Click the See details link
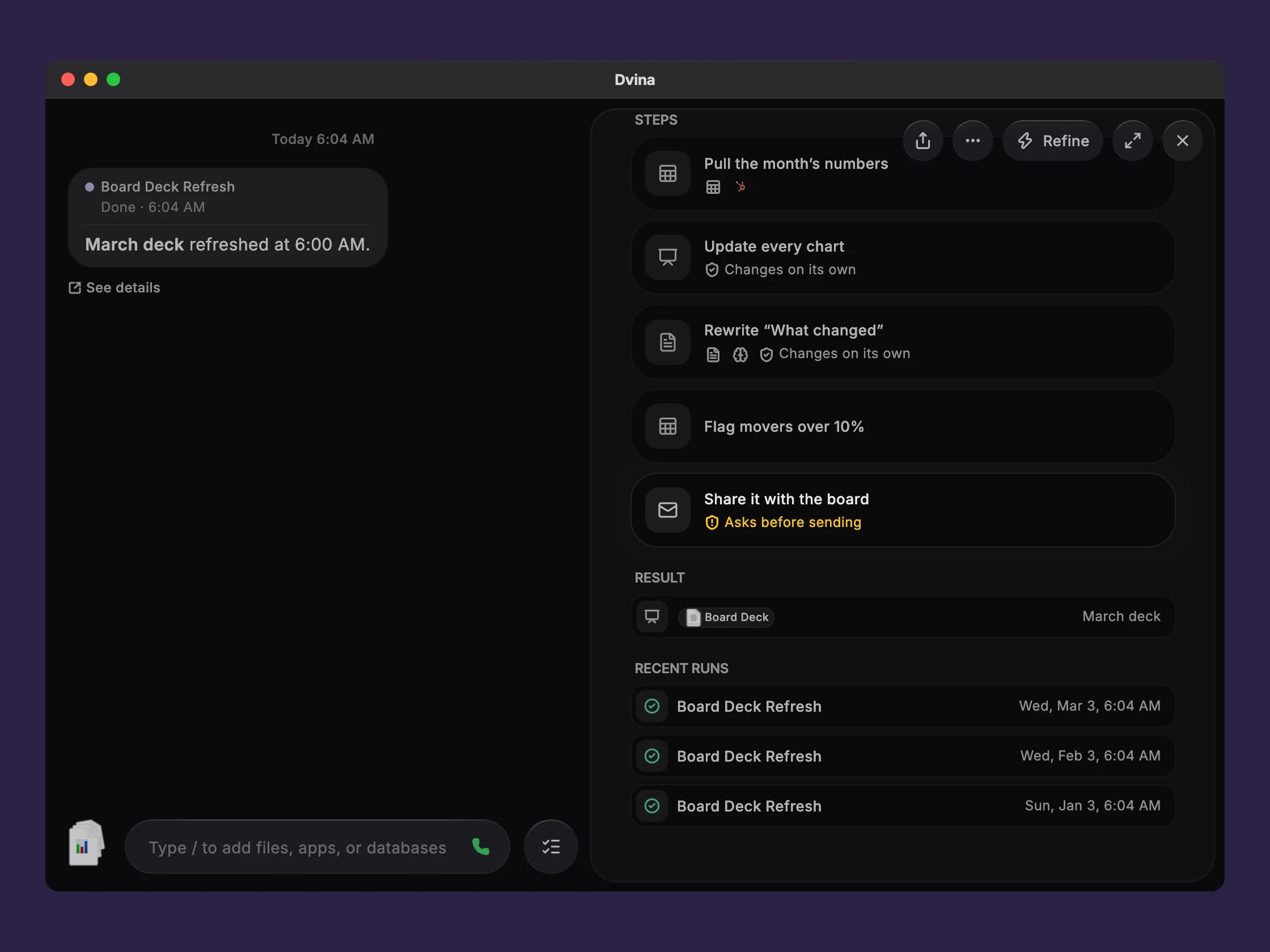Viewport: 1270px width, 952px height. (x=115, y=287)
